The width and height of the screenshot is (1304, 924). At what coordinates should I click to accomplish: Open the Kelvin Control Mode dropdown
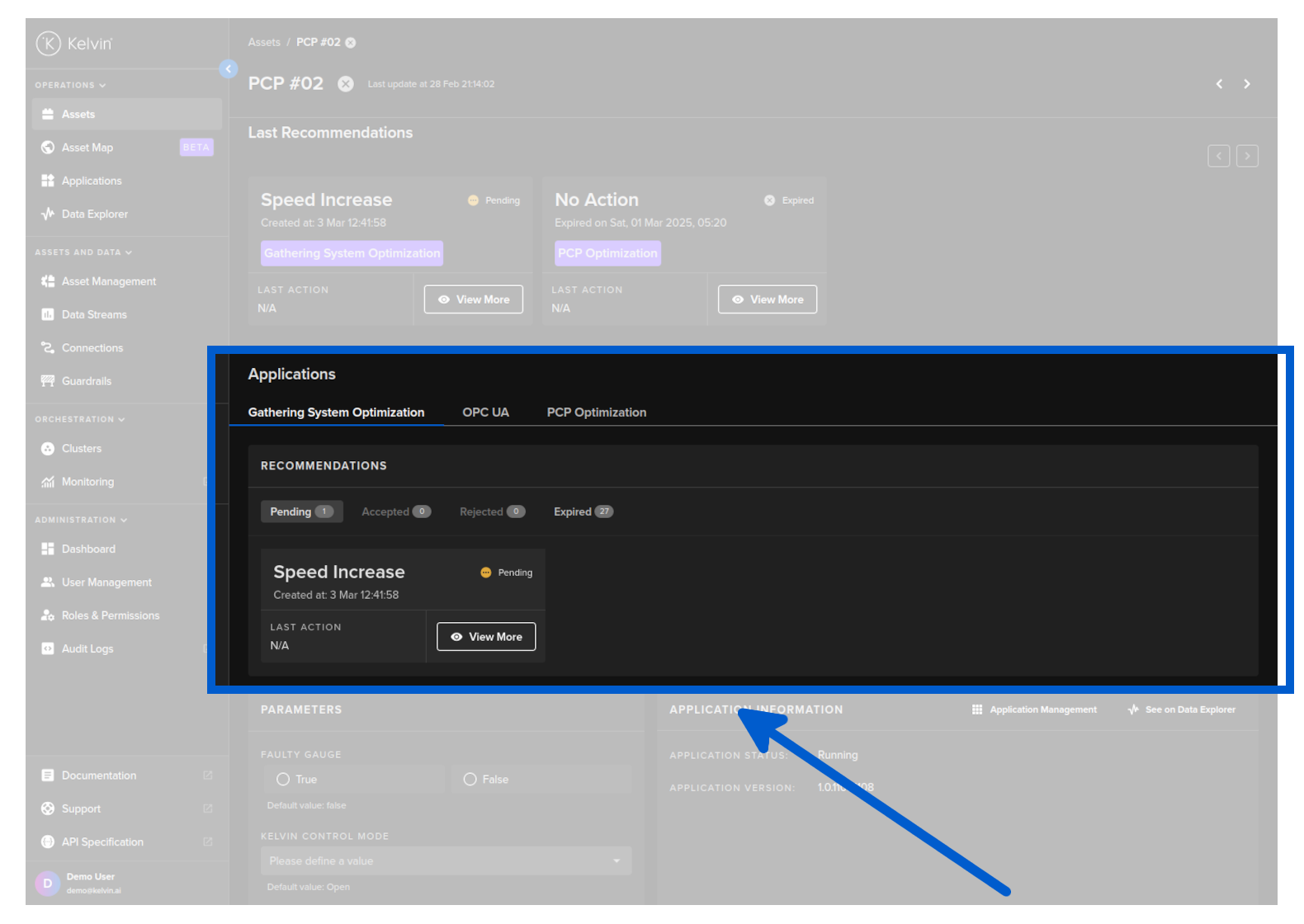pyautogui.click(x=446, y=860)
